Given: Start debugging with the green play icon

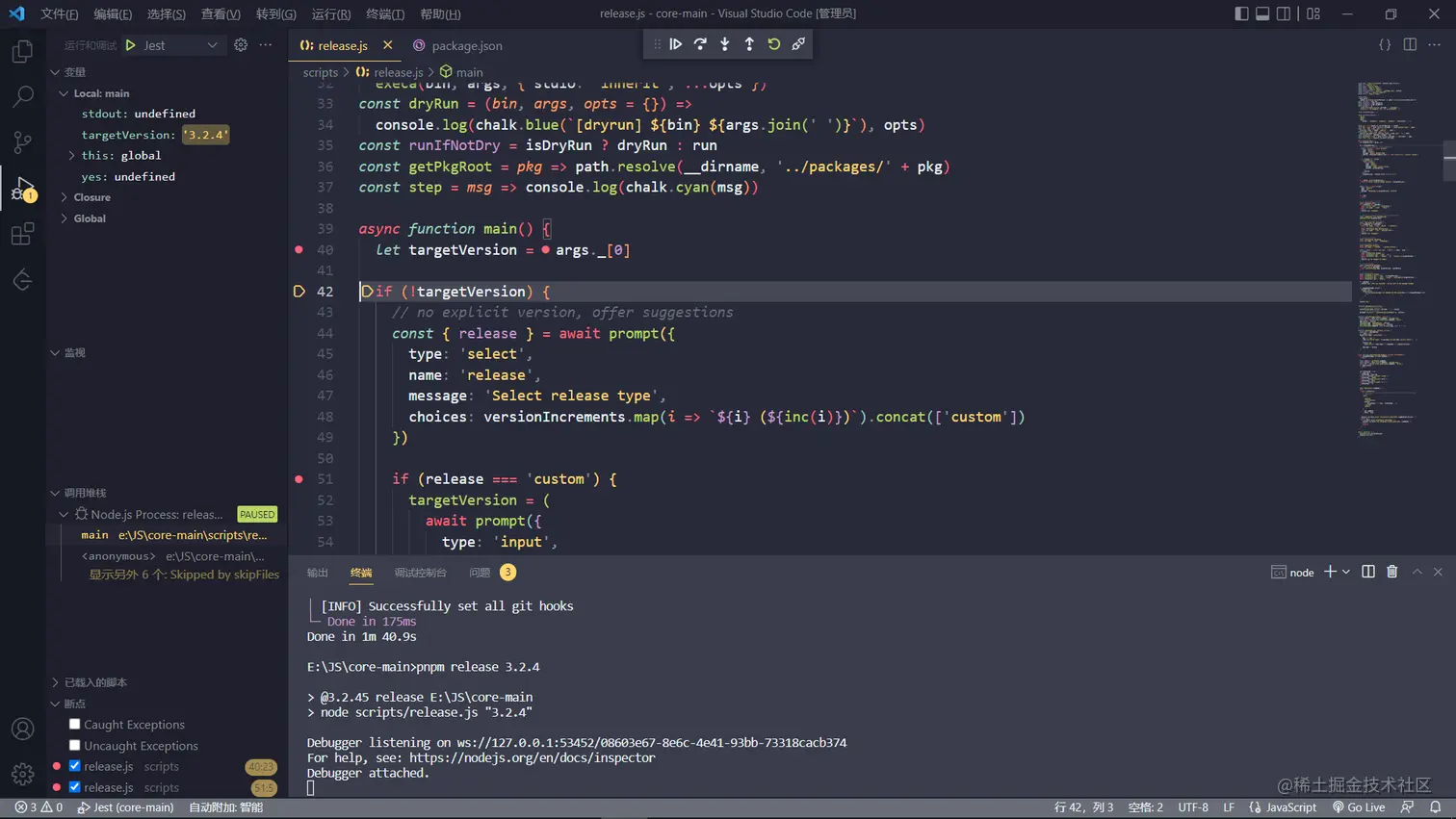Looking at the screenshot, I should pyautogui.click(x=131, y=45).
